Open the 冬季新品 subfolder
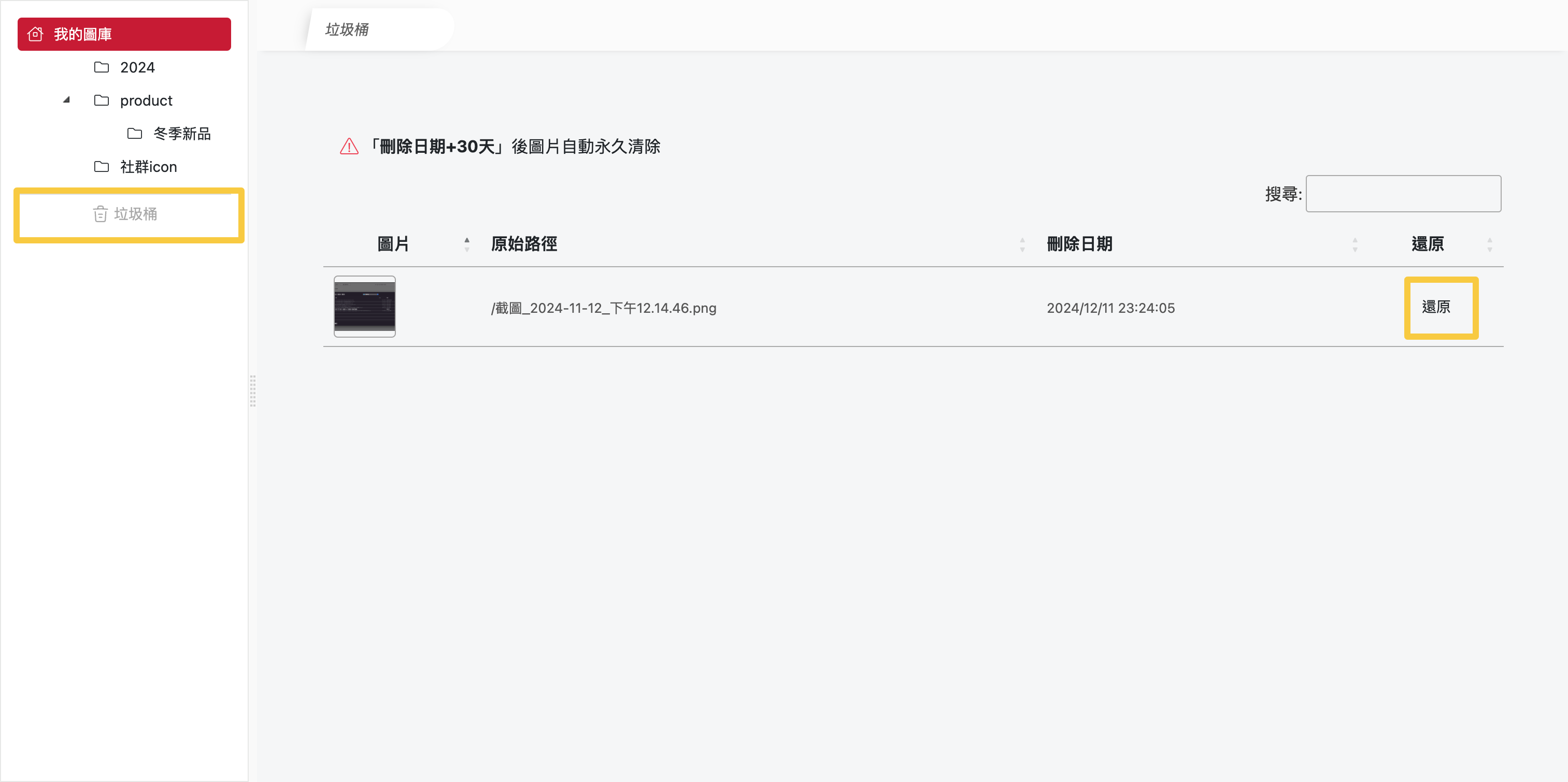Image resolution: width=1568 pixels, height=782 pixels. point(182,133)
